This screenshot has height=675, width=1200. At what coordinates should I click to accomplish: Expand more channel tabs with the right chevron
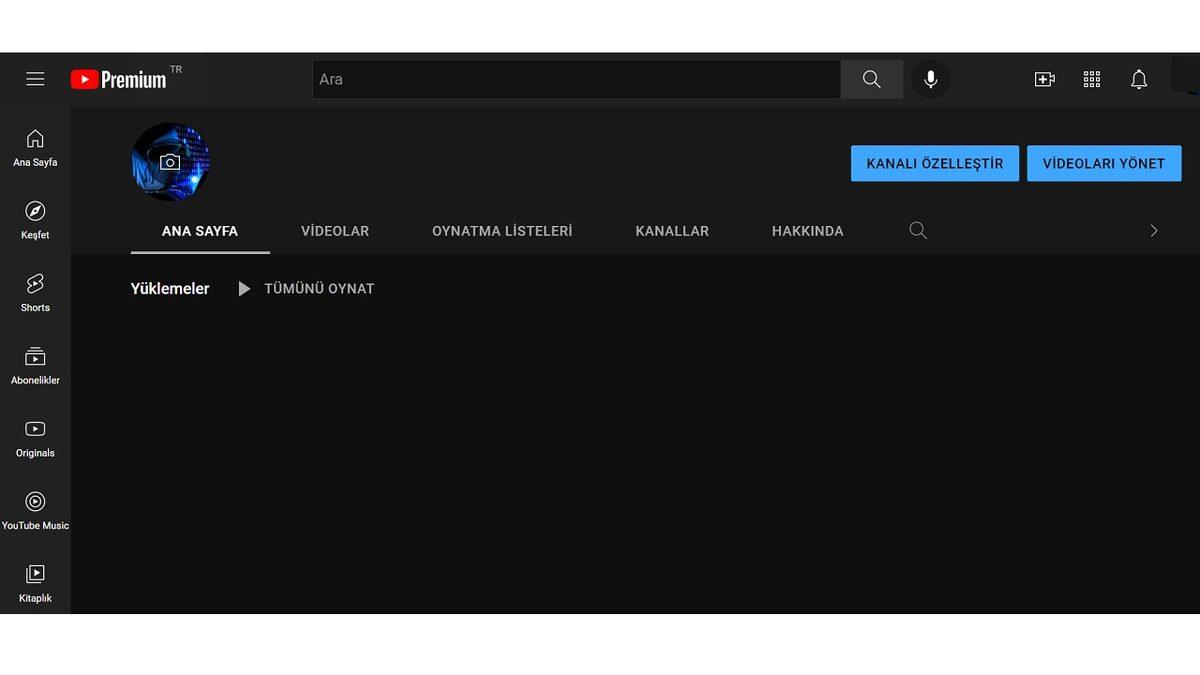click(1154, 230)
